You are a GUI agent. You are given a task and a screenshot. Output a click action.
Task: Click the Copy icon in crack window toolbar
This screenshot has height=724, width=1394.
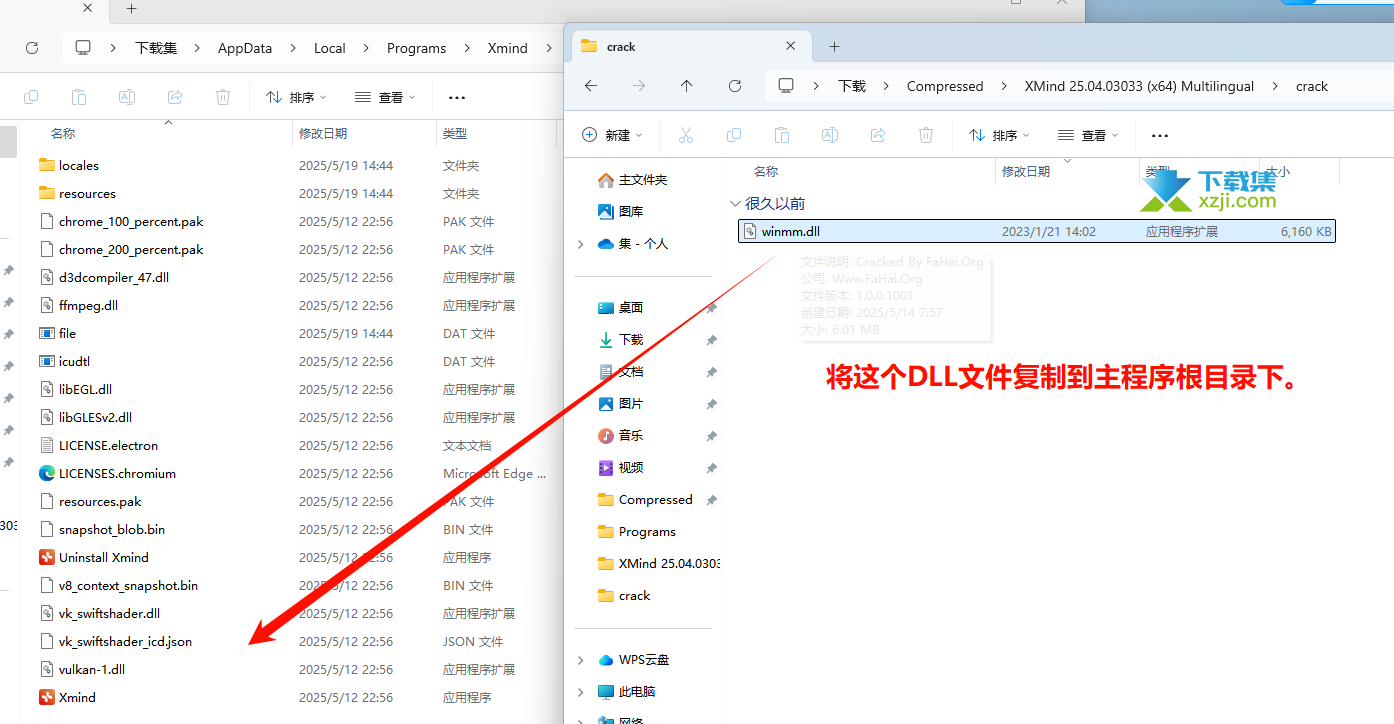click(734, 135)
